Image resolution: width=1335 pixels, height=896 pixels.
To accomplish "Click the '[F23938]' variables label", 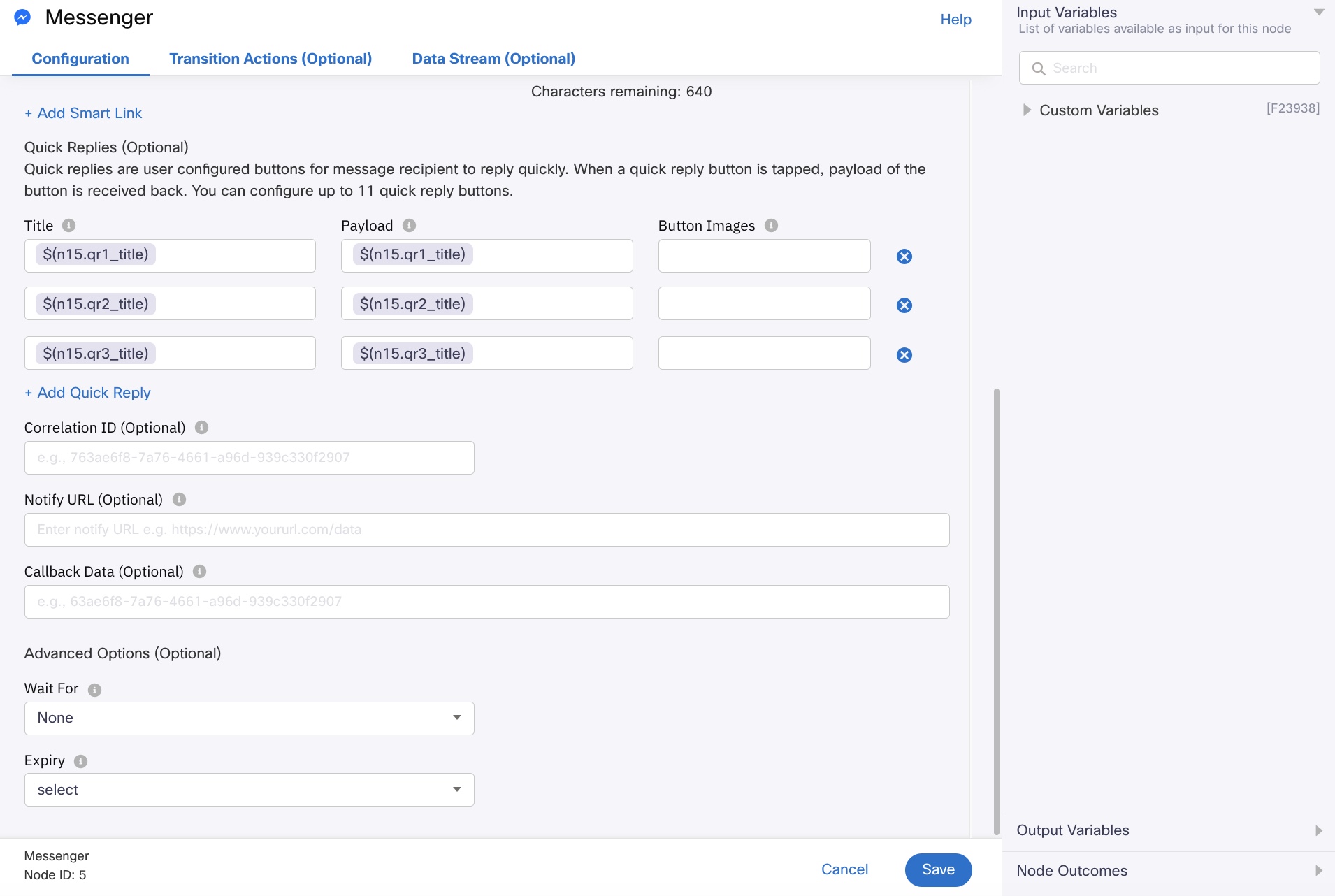I will (x=1293, y=108).
